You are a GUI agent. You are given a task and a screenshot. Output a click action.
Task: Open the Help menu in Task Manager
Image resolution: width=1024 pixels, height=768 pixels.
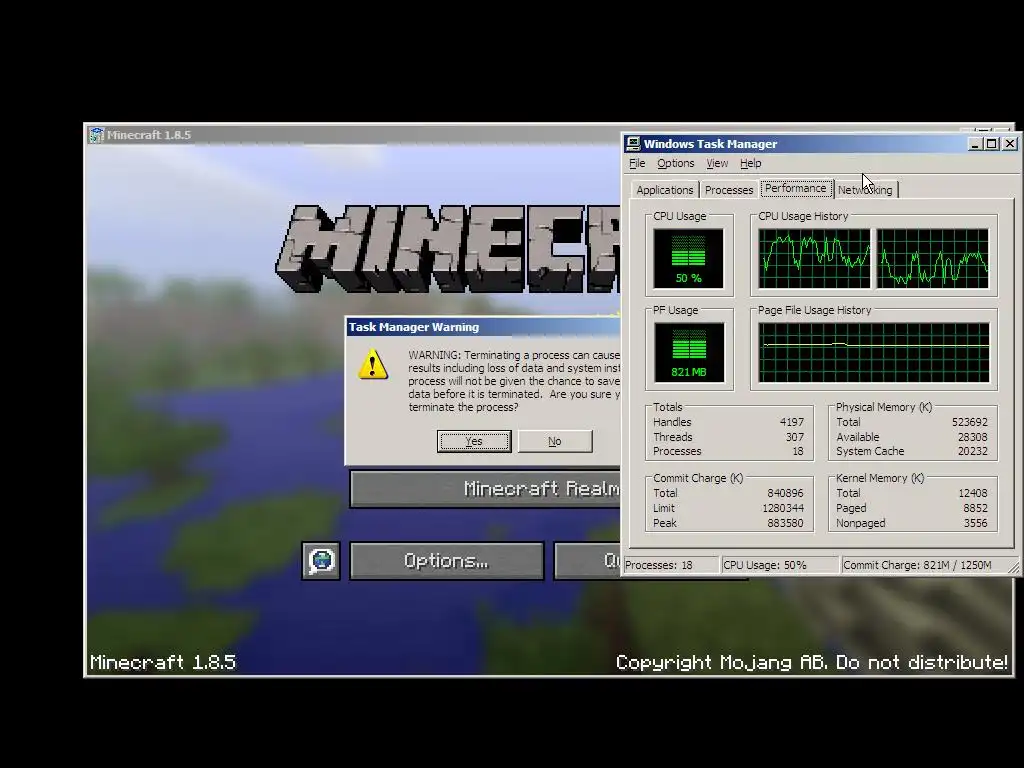click(x=750, y=163)
